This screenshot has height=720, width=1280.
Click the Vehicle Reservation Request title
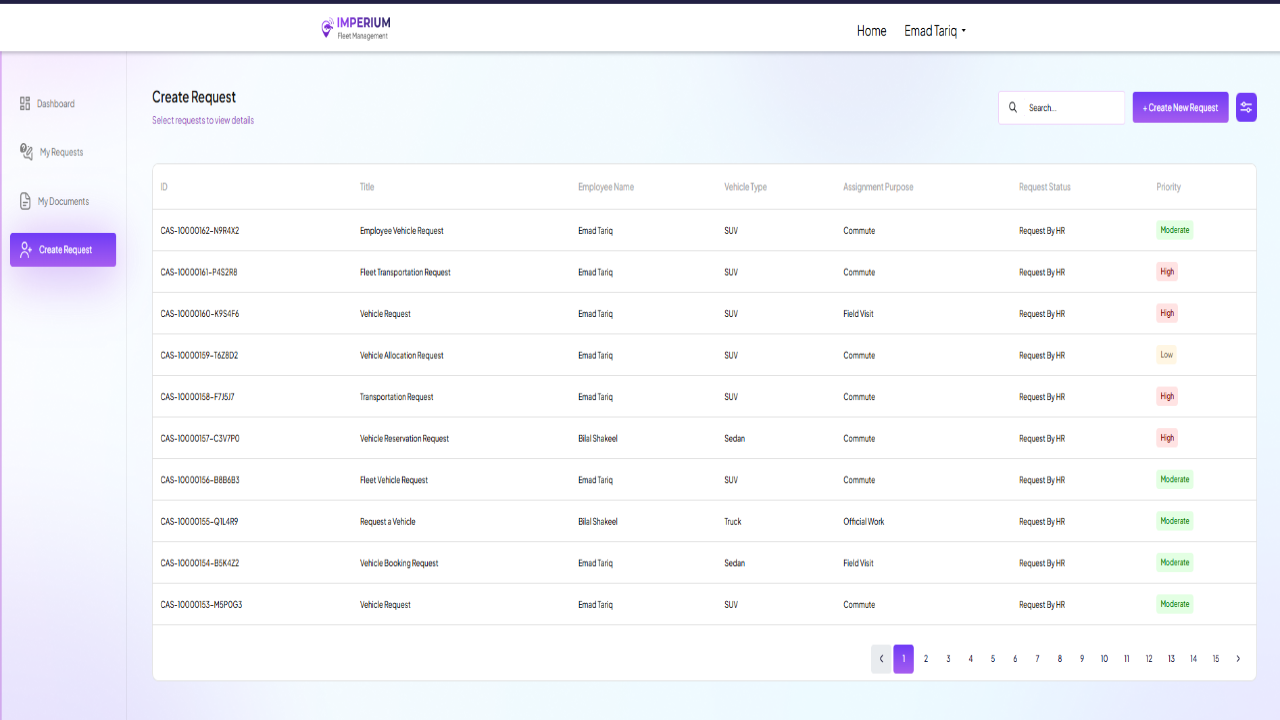[x=405, y=438]
